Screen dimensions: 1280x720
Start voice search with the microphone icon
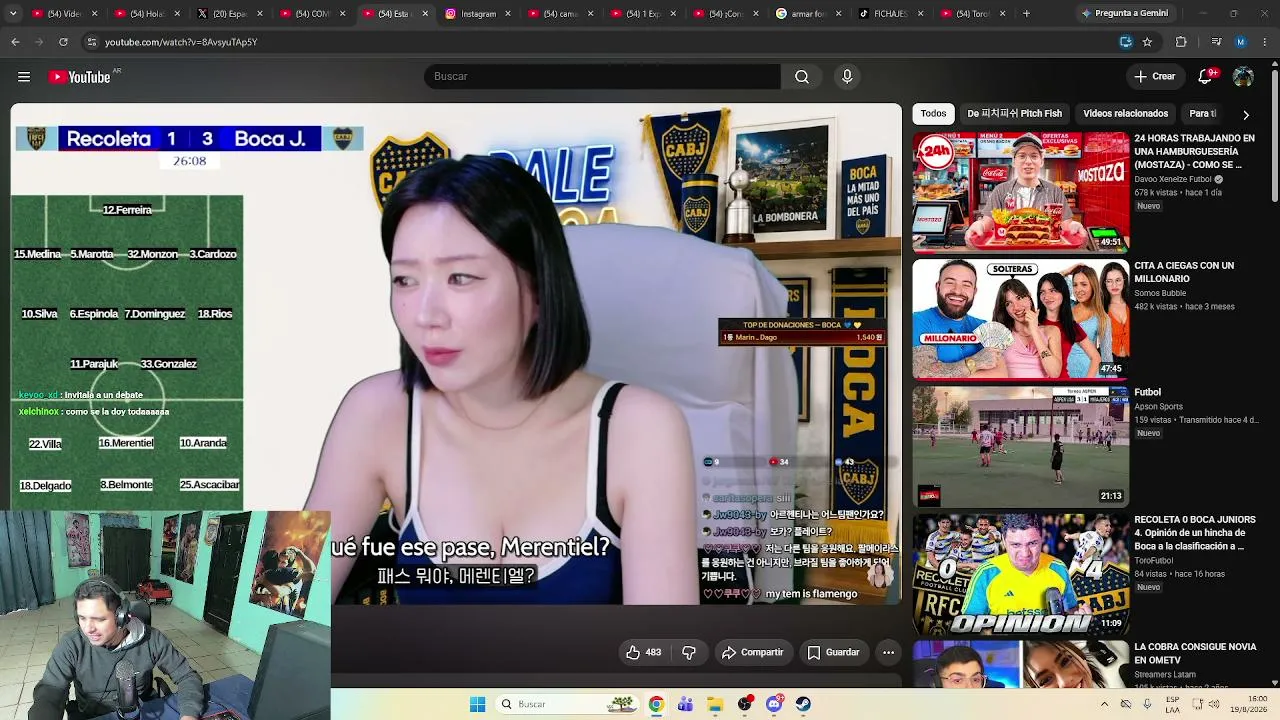tap(847, 77)
